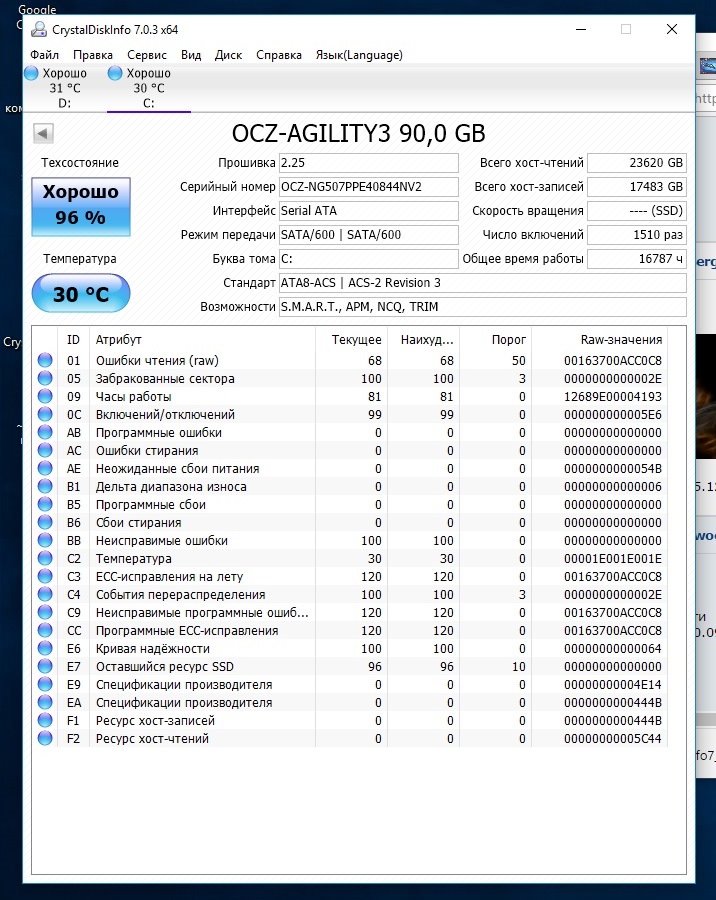Viewport: 716px width, 900px height.
Task: Click the Raw-значения column header
Action: pyautogui.click(x=601, y=339)
